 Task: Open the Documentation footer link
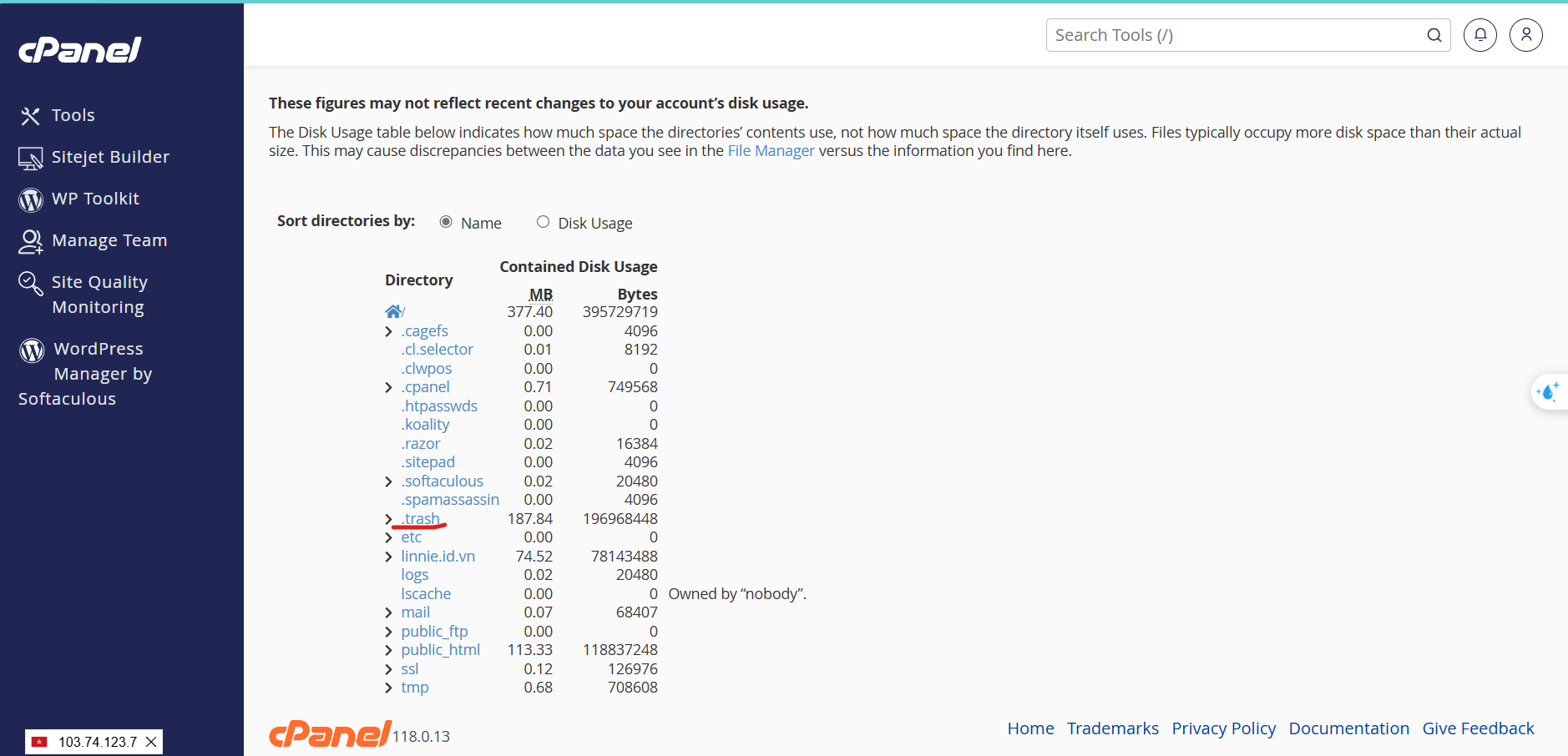coord(1348,728)
